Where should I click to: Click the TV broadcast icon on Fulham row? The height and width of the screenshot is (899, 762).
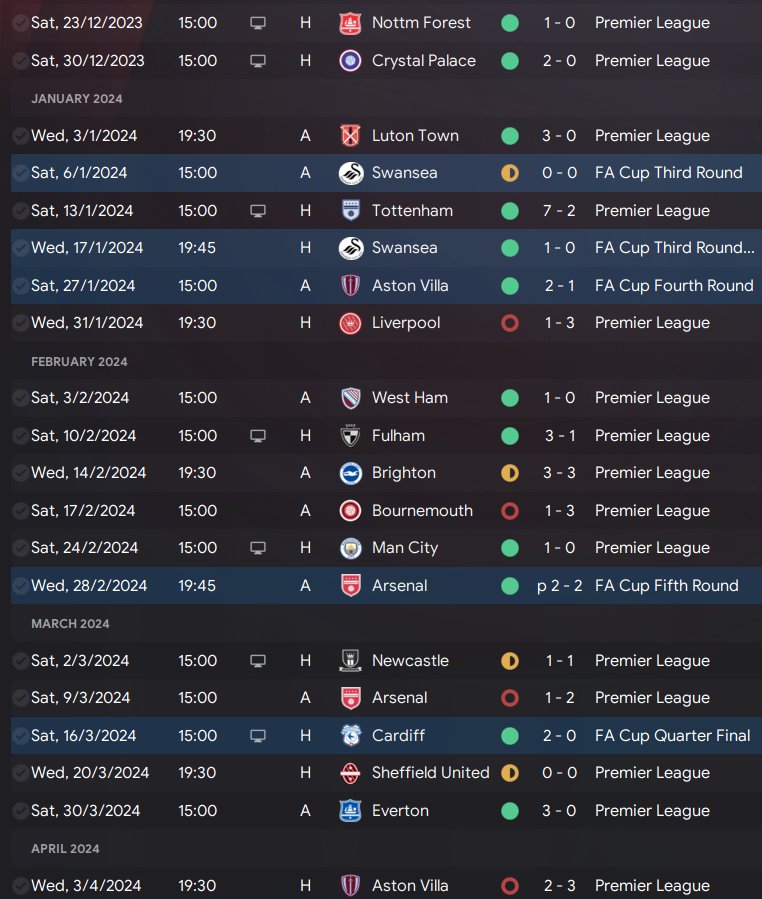pyautogui.click(x=258, y=436)
